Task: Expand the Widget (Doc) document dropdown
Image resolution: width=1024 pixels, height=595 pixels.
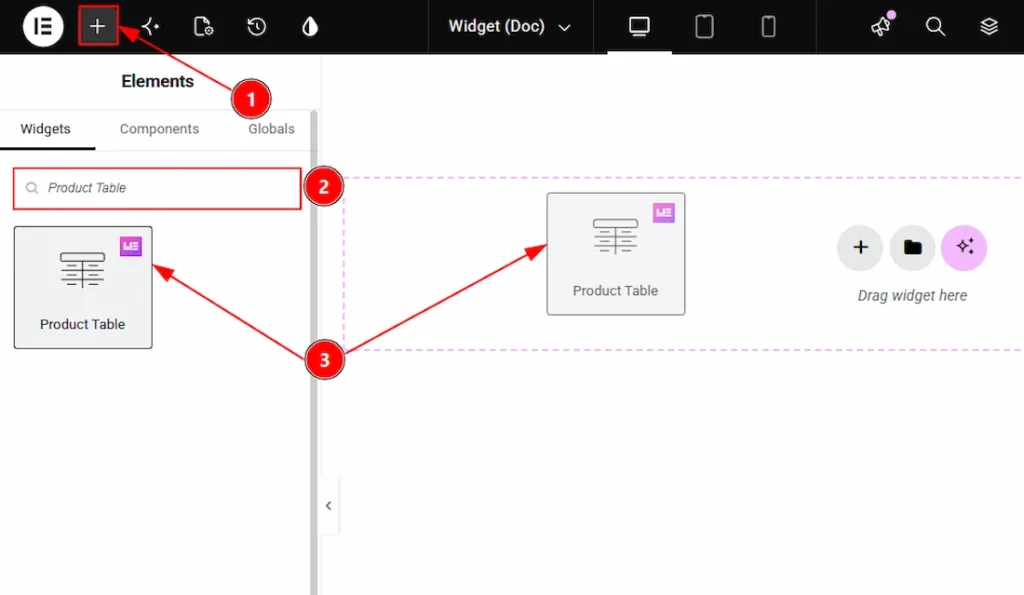Action: point(509,26)
